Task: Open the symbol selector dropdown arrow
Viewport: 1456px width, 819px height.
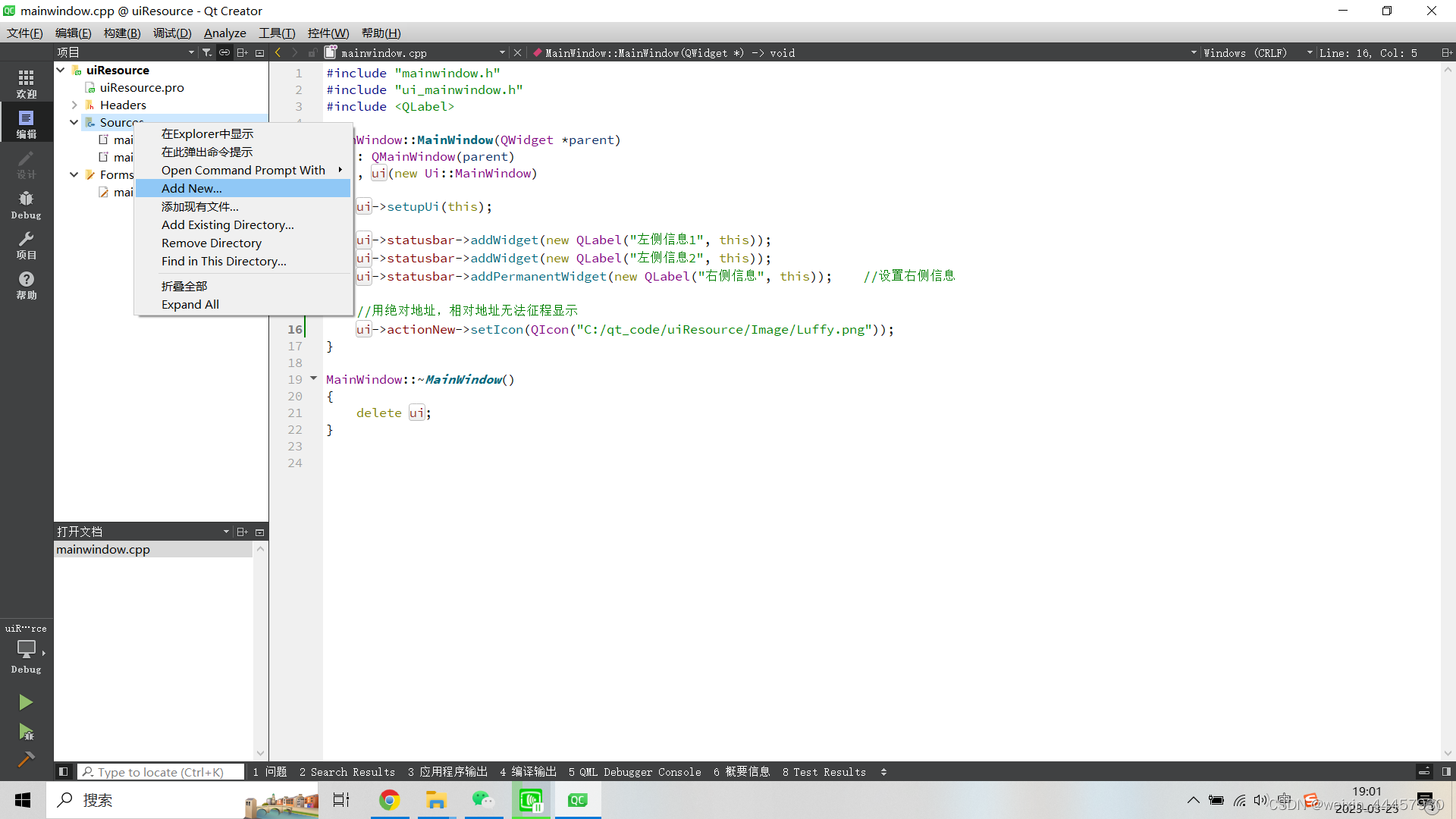Action: pos(1194,52)
